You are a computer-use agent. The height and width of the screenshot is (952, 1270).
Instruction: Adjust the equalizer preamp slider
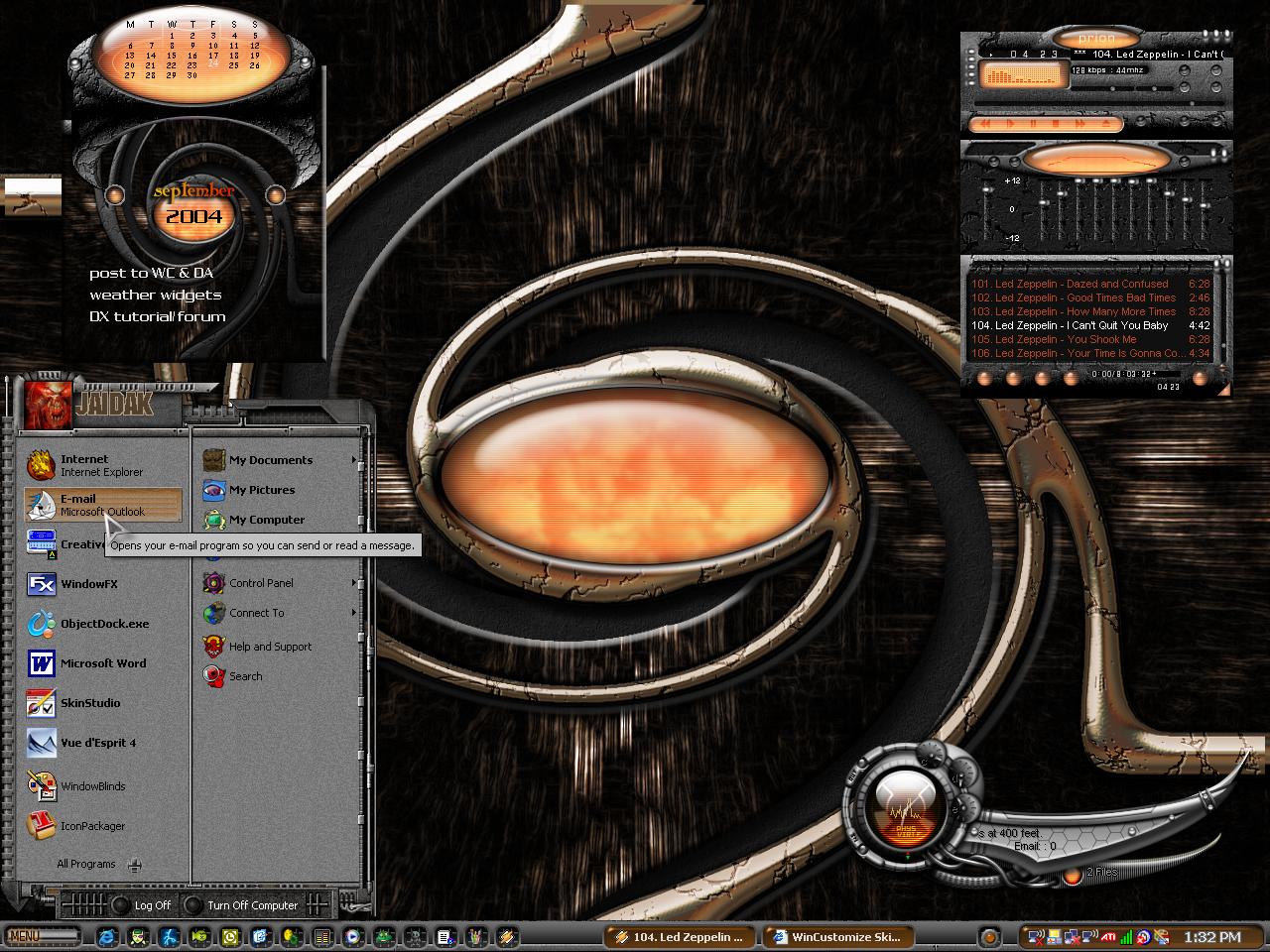point(987,189)
